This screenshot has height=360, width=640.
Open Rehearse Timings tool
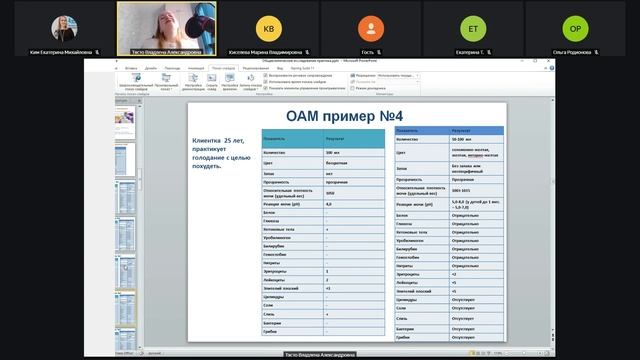point(230,82)
